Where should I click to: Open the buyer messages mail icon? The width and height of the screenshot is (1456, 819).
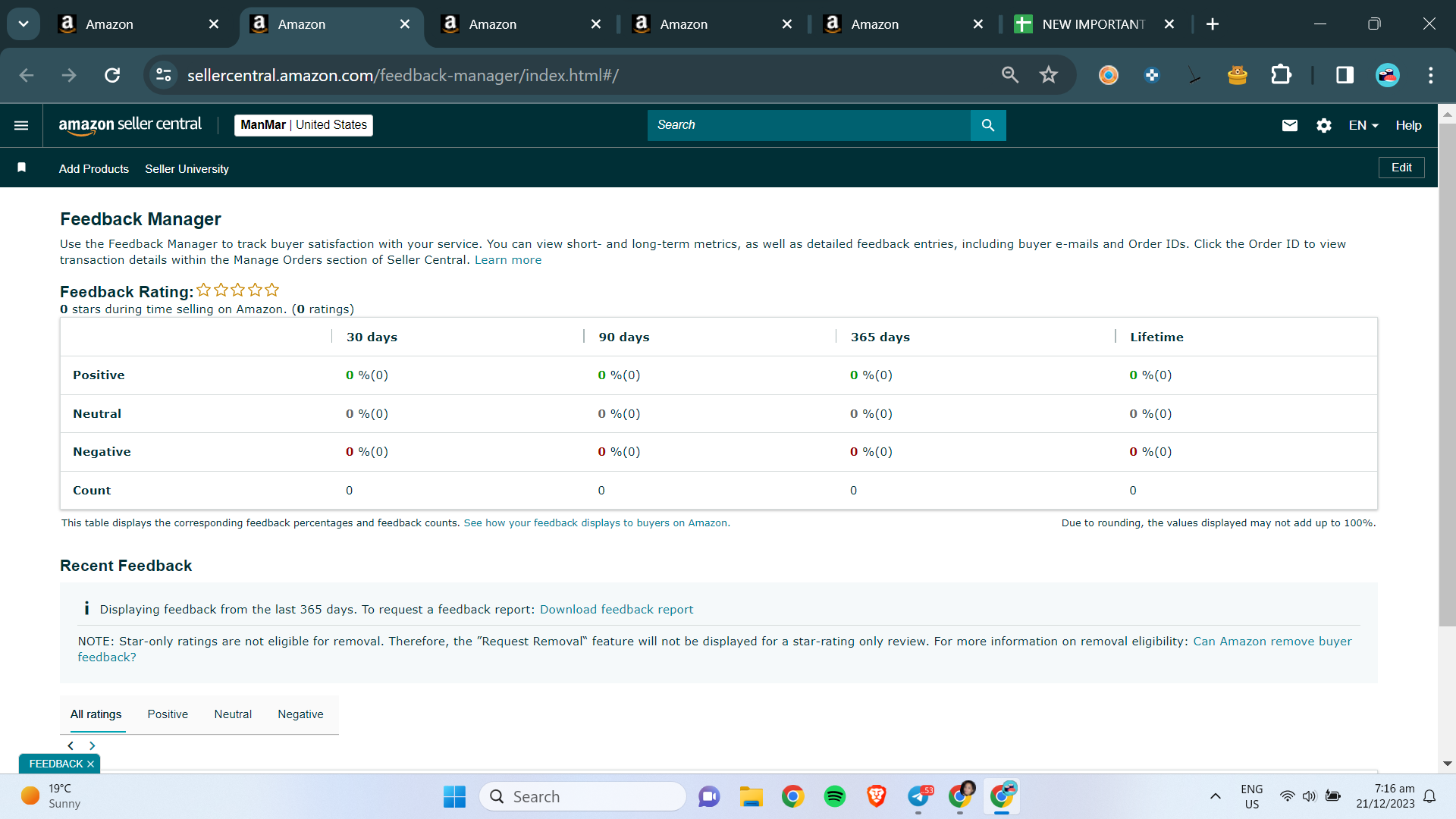(1289, 125)
